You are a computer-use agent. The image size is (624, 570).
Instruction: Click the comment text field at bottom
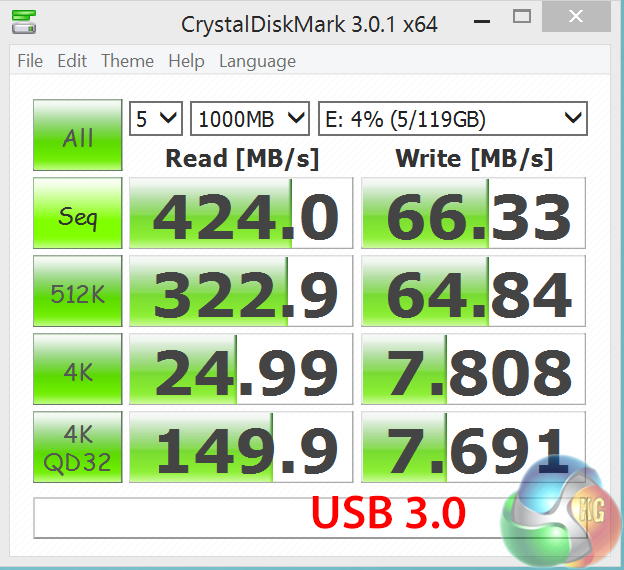(x=310, y=518)
